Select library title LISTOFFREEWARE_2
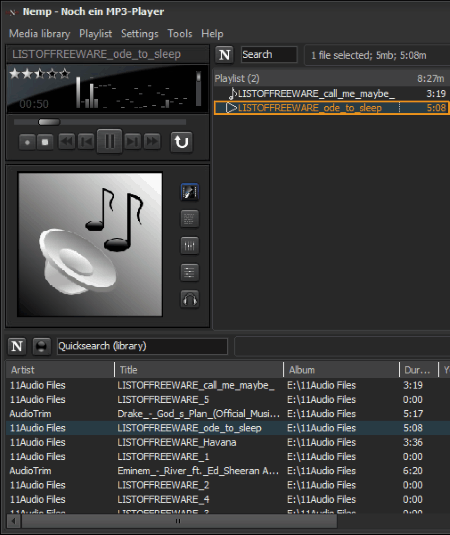450x535 pixels. point(163,485)
